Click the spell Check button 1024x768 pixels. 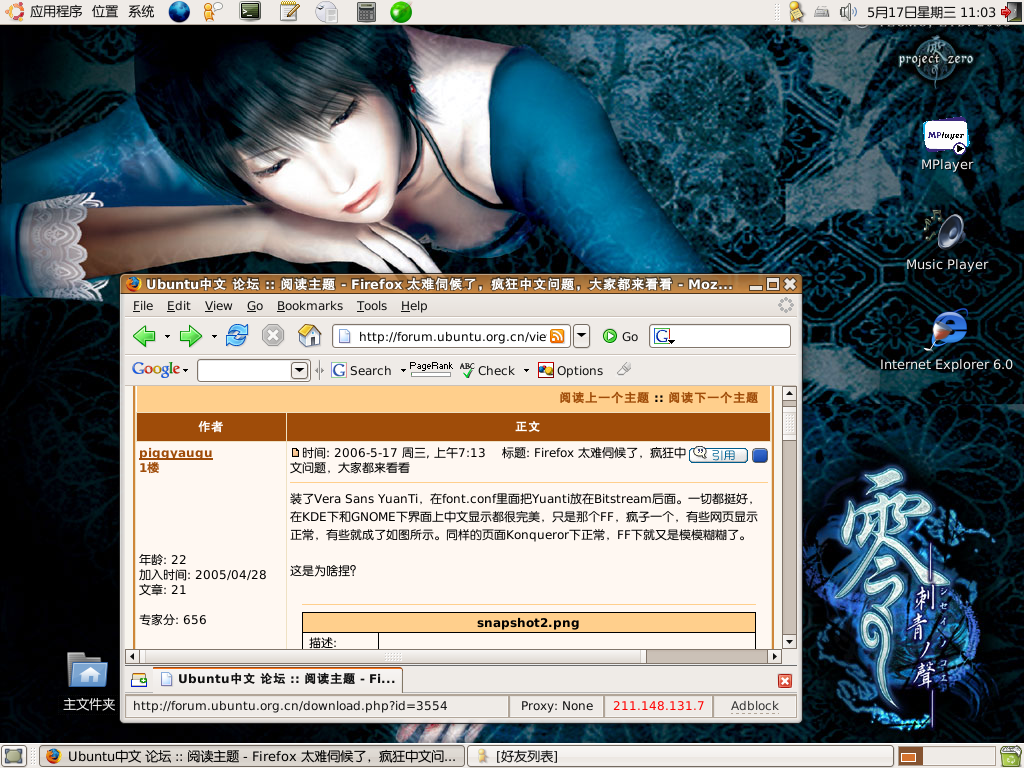tap(487, 370)
